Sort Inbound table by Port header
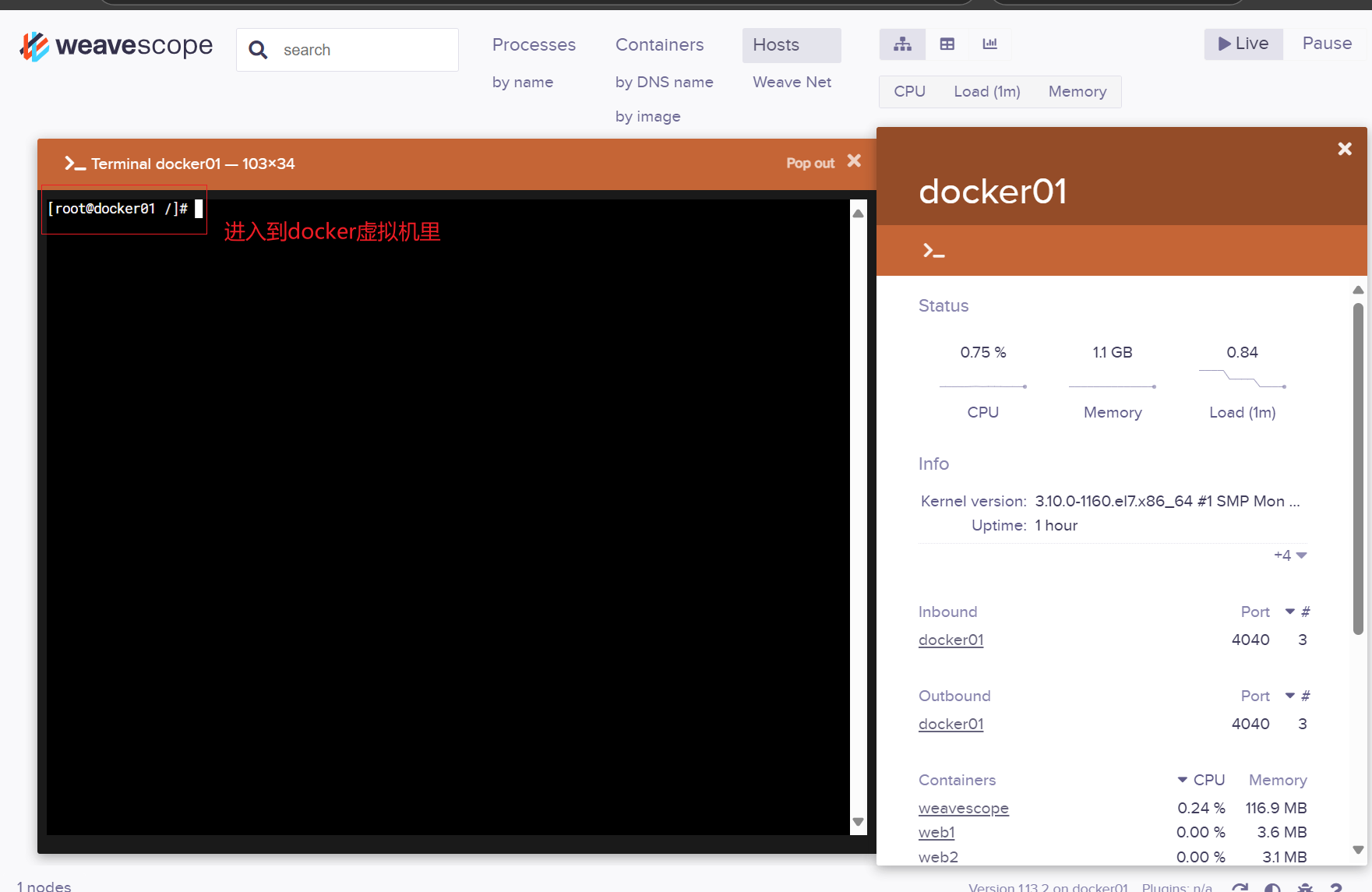The width and height of the screenshot is (1372, 892). pyautogui.click(x=1255, y=612)
